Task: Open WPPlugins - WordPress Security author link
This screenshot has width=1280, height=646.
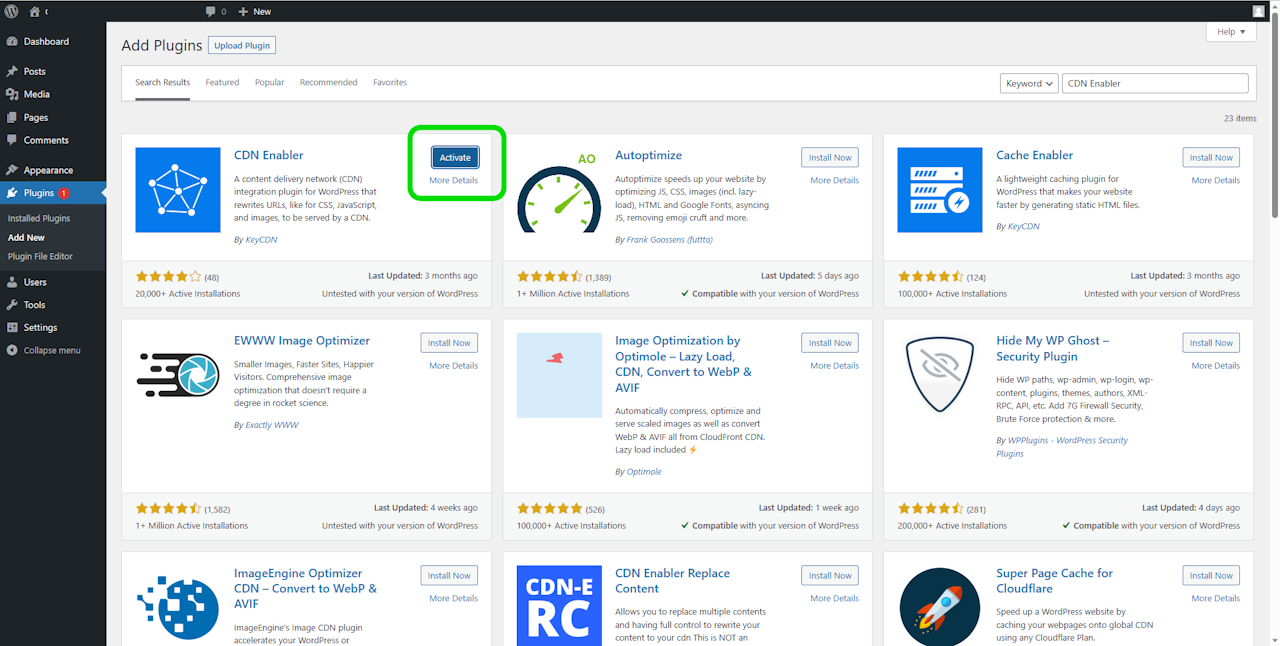Action: click(1062, 447)
